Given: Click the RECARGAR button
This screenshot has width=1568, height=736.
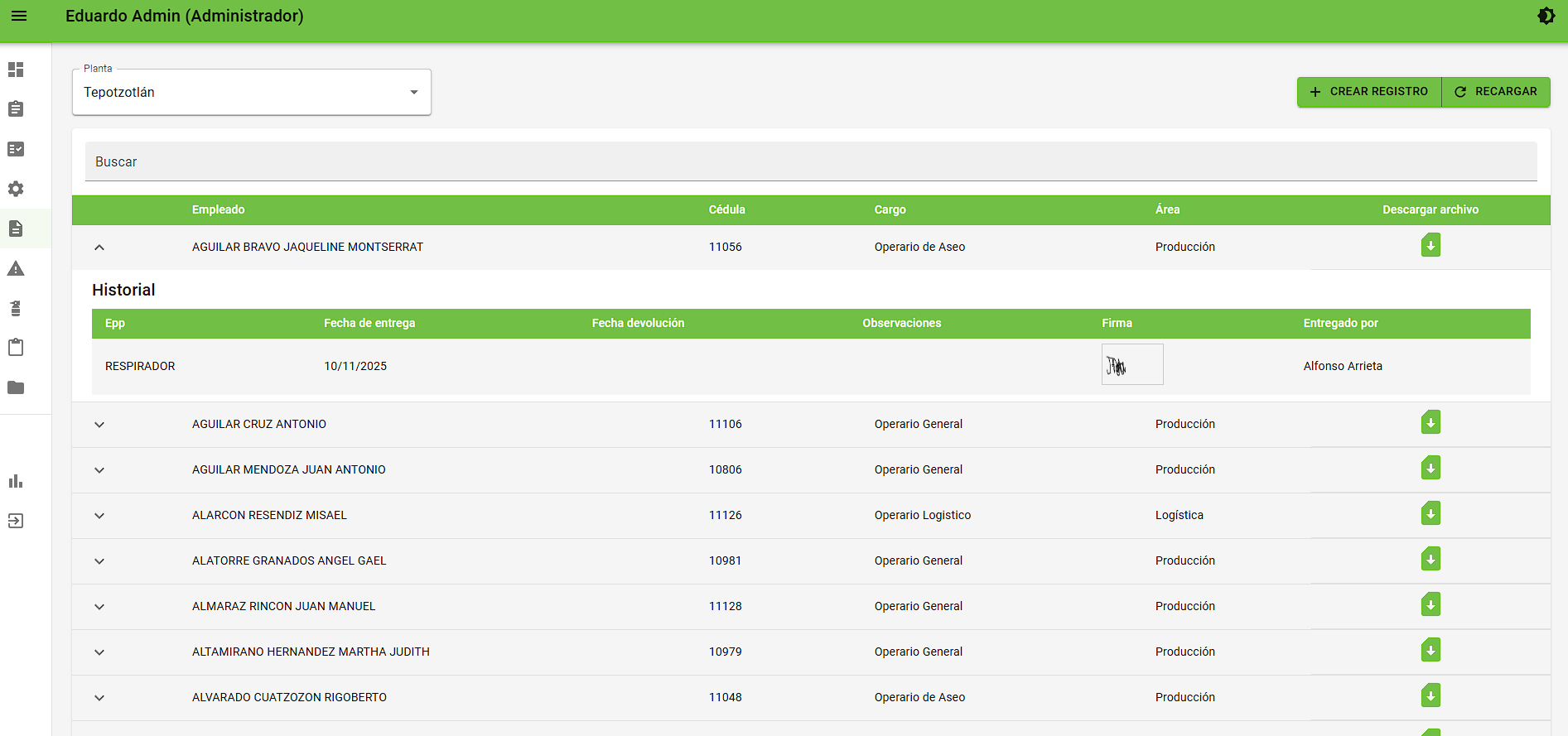Looking at the screenshot, I should (x=1496, y=92).
